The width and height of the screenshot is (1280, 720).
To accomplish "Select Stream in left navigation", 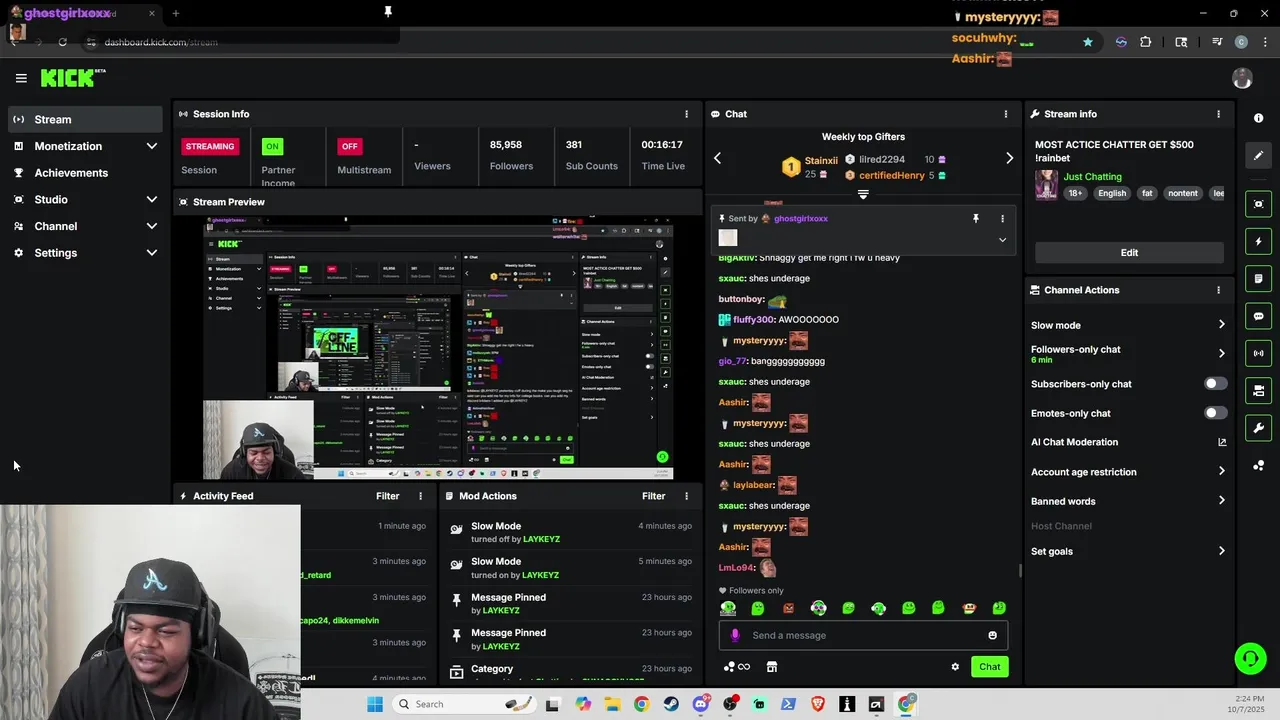I will (x=85, y=119).
